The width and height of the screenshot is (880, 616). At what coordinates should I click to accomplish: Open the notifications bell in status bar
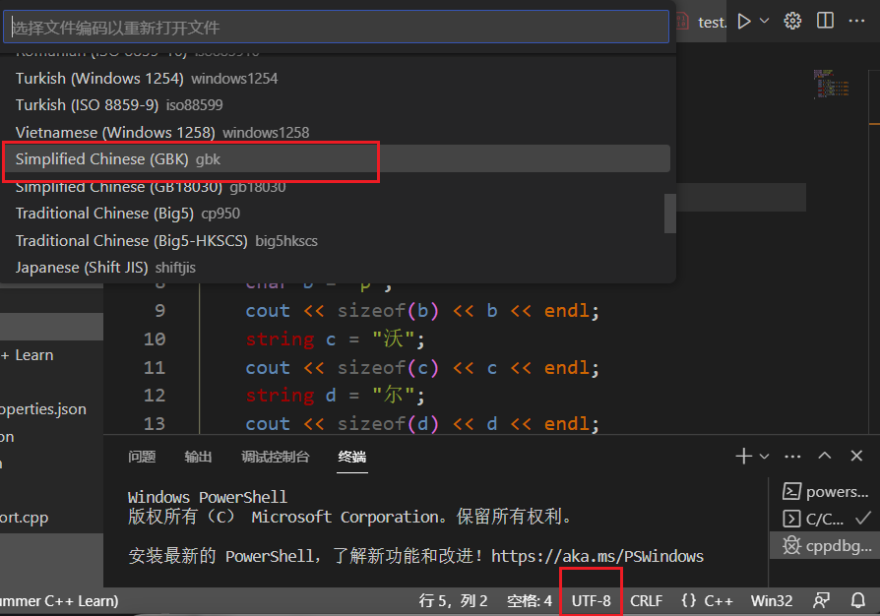click(857, 601)
